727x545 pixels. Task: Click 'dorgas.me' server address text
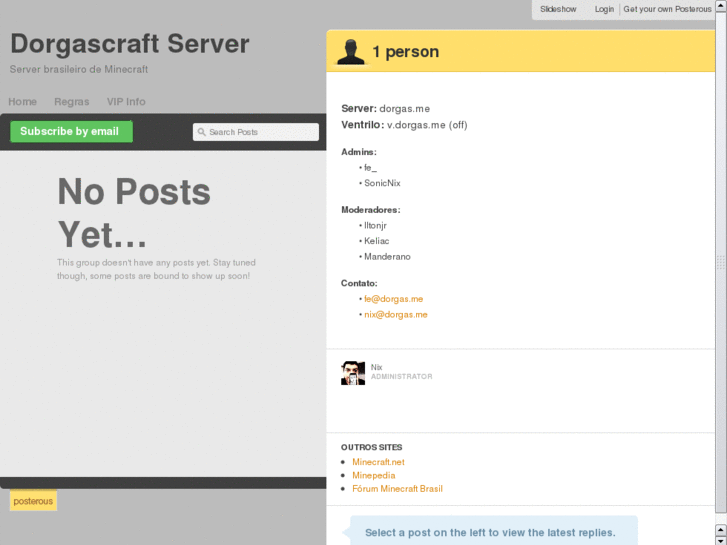coord(404,109)
